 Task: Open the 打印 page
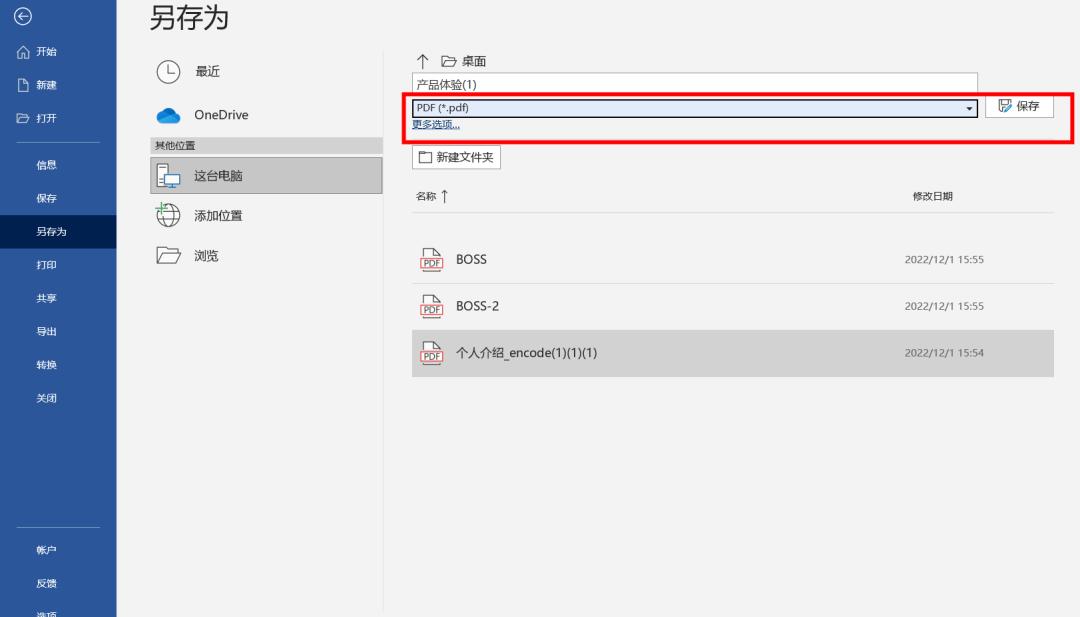[x=46, y=264]
